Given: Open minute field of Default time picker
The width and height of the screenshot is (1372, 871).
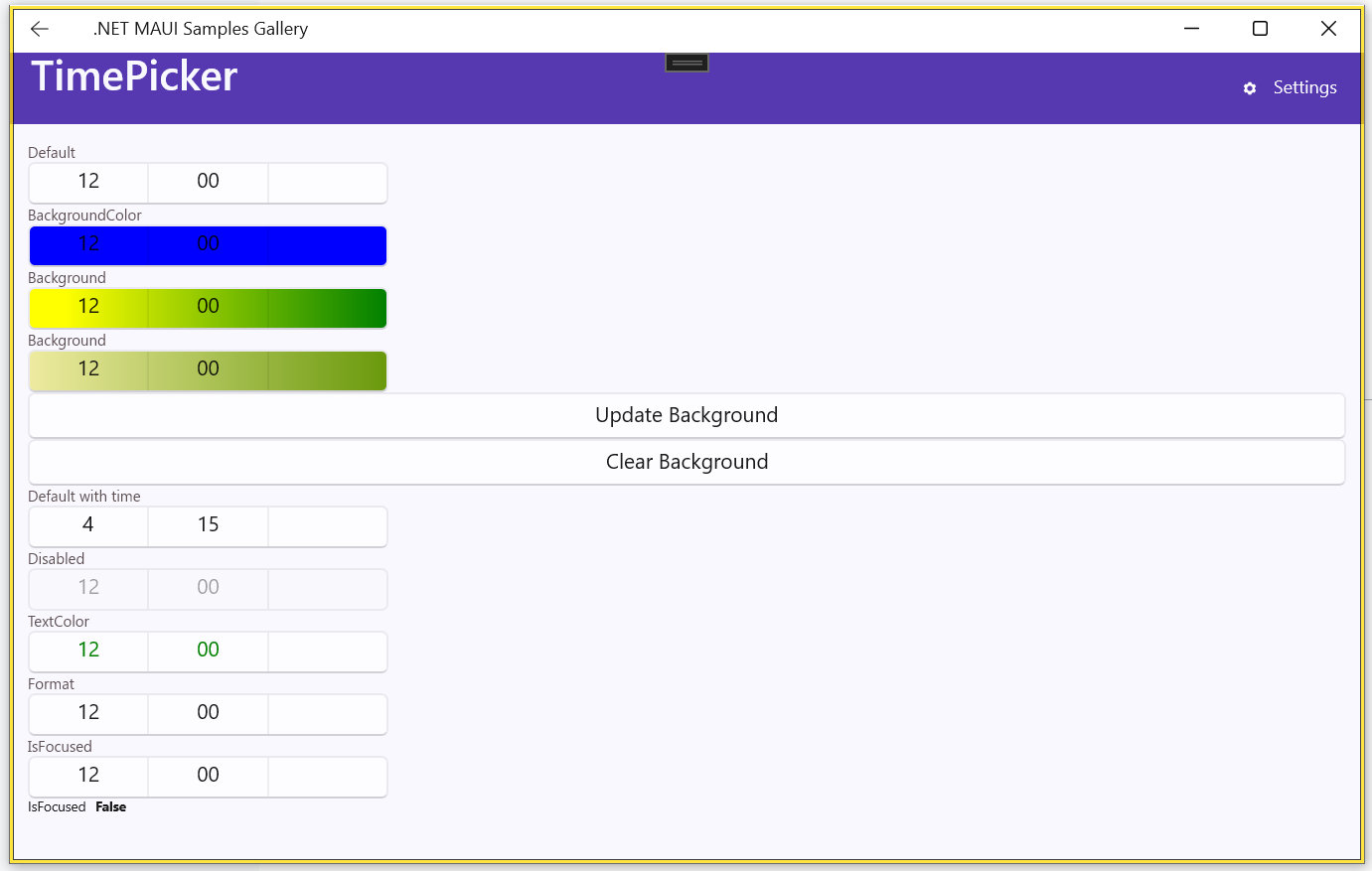Looking at the screenshot, I should pos(208,182).
